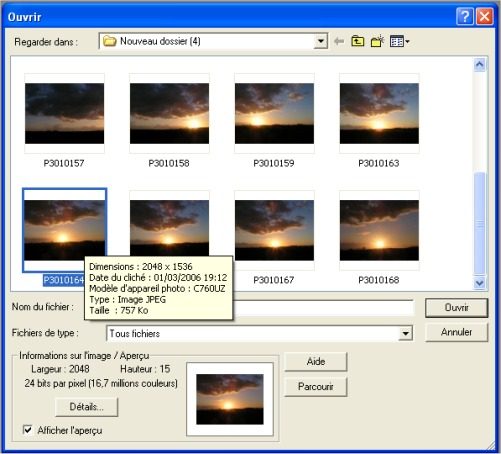Click the scrollbar up arrow
The height and width of the screenshot is (454, 501).
(x=479, y=65)
